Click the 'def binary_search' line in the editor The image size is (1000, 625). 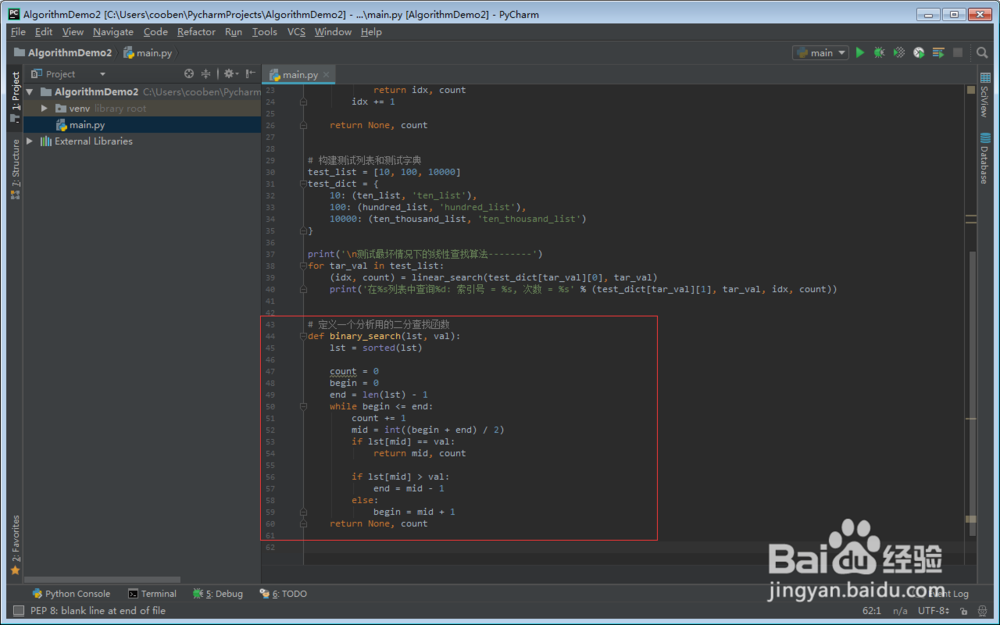click(x=383, y=336)
